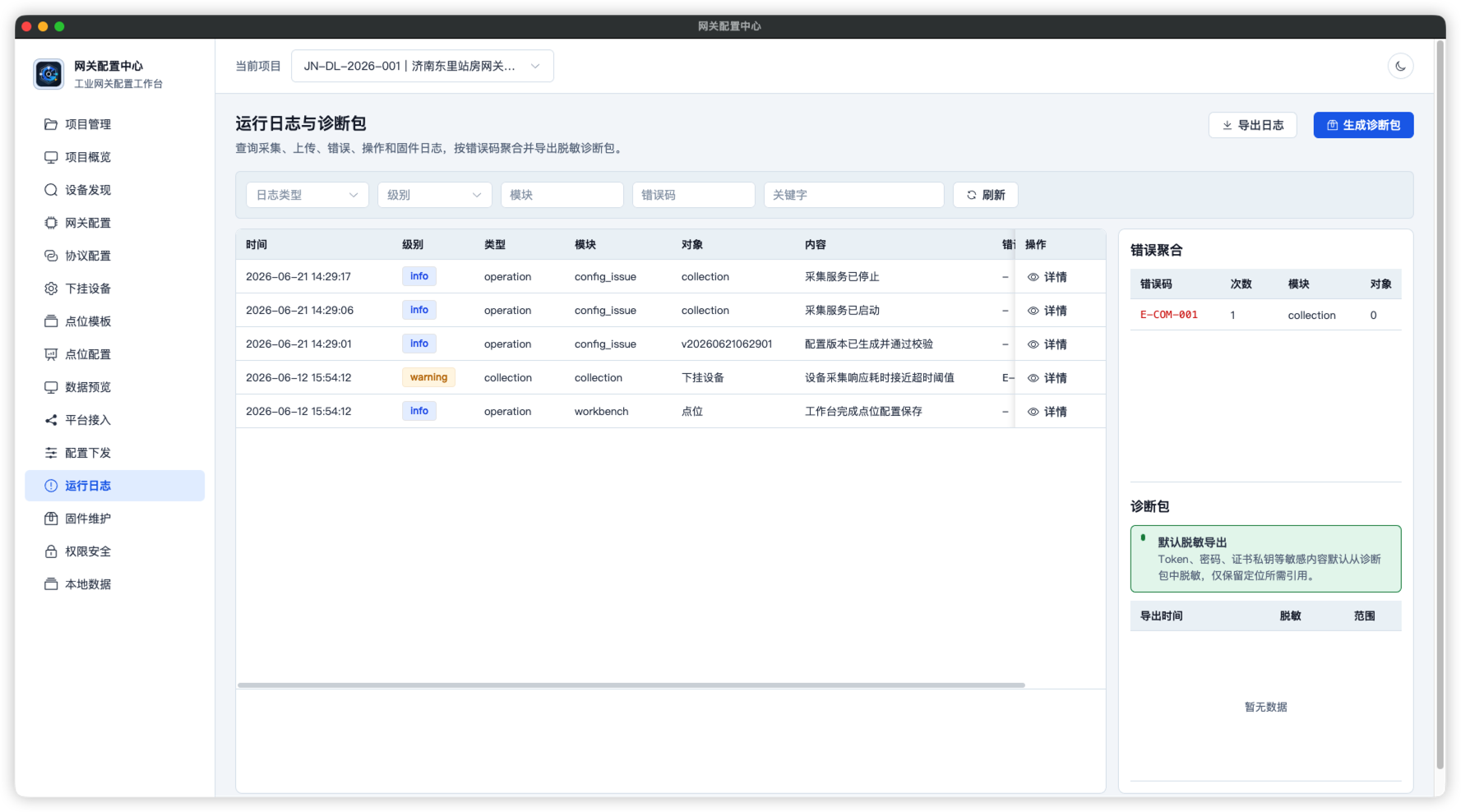This screenshot has height=812, width=1461.
Task: Click the 下挂设备 gear icon
Action: pyautogui.click(x=51, y=288)
